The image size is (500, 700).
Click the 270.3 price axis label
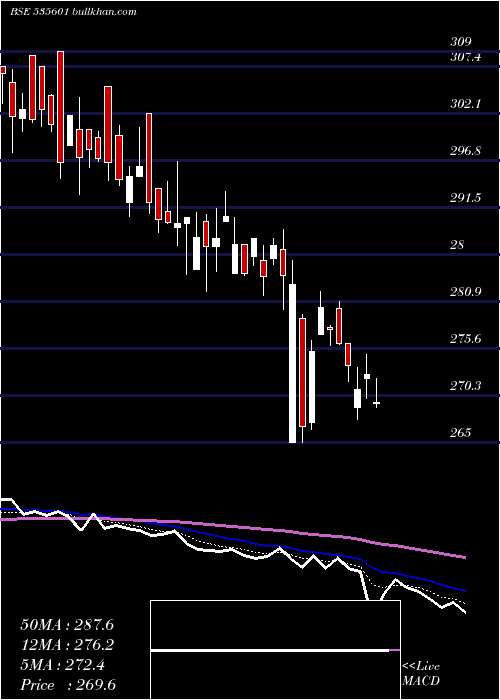point(466,386)
